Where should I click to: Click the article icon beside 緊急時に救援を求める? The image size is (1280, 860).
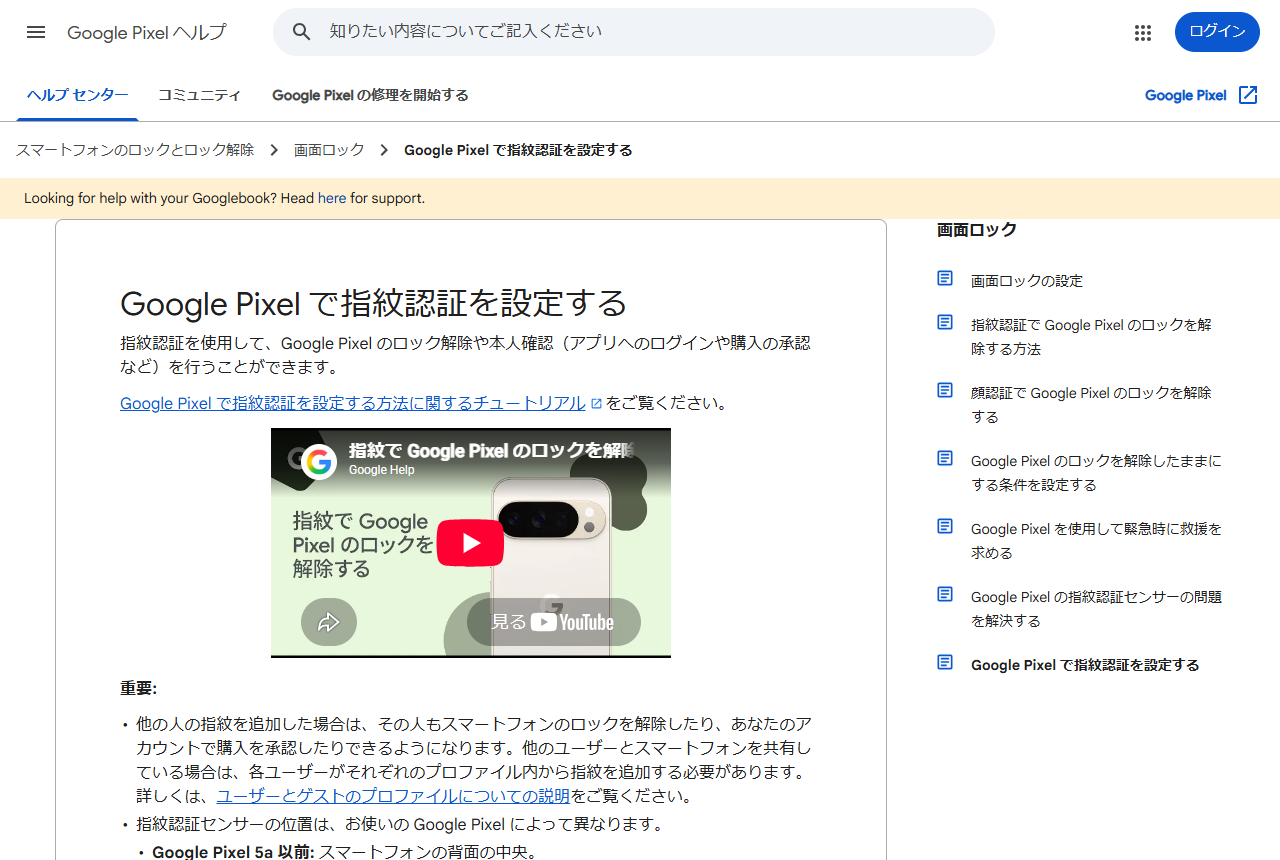[x=945, y=526]
